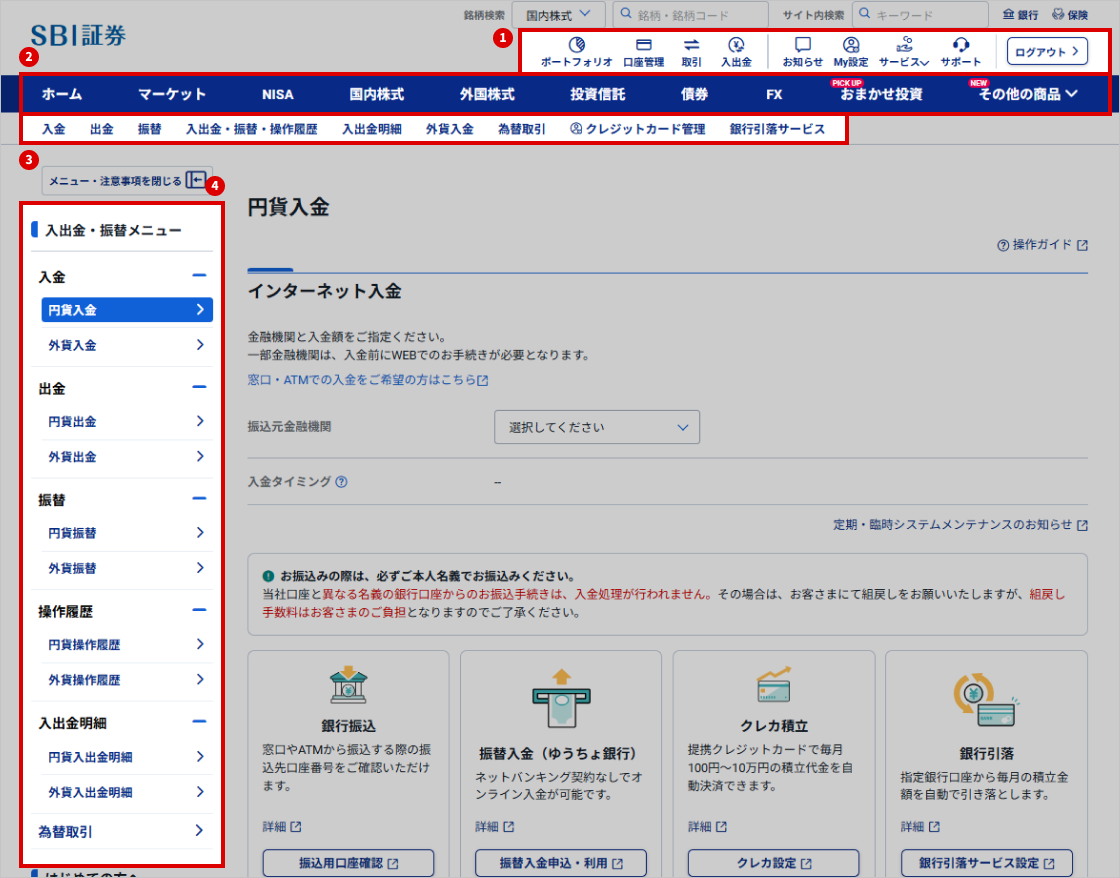Go to the NISA menu tab

[278, 94]
